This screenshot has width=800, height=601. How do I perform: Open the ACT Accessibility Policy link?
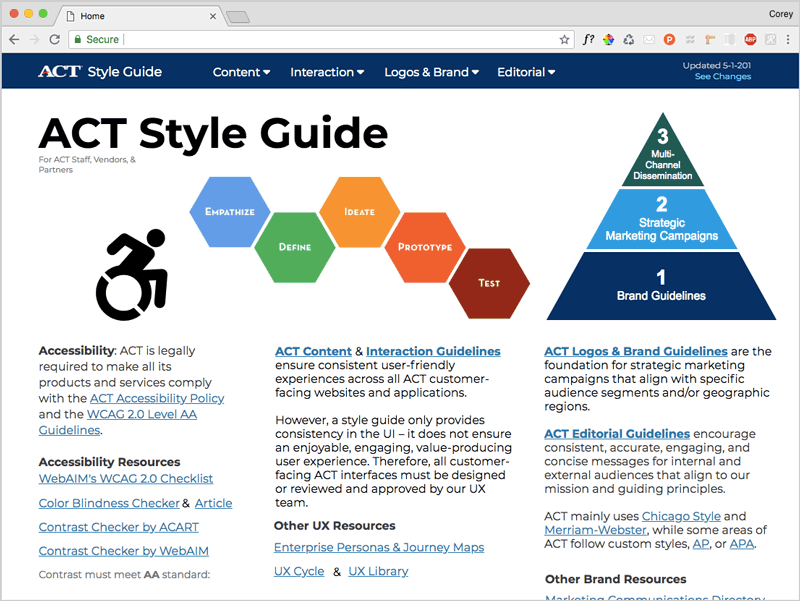coord(157,398)
